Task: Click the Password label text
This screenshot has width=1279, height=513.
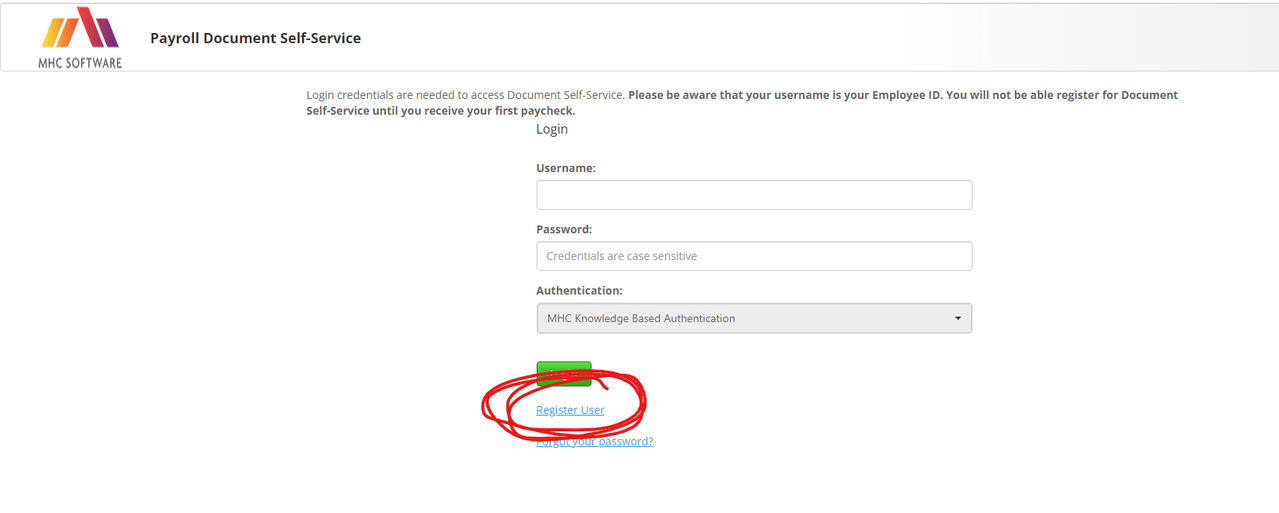Action: pos(564,229)
